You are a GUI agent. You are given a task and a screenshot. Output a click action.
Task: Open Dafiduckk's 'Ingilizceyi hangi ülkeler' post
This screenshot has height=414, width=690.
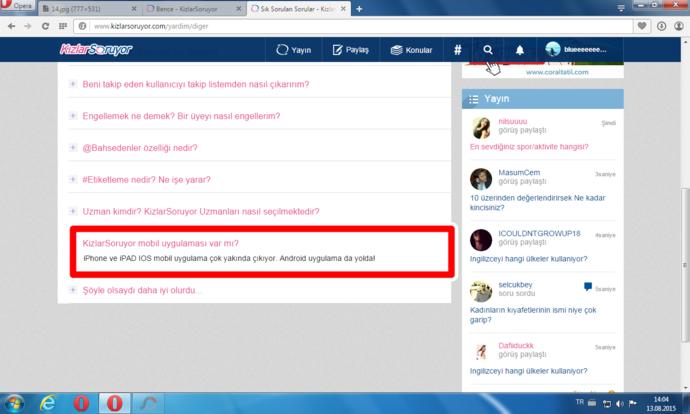pyautogui.click(x=528, y=371)
